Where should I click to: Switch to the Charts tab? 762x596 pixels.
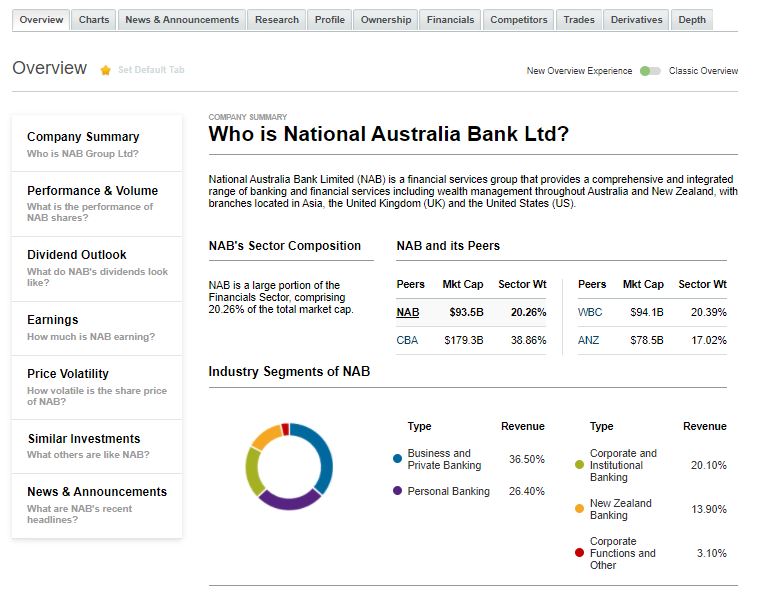pyautogui.click(x=94, y=20)
